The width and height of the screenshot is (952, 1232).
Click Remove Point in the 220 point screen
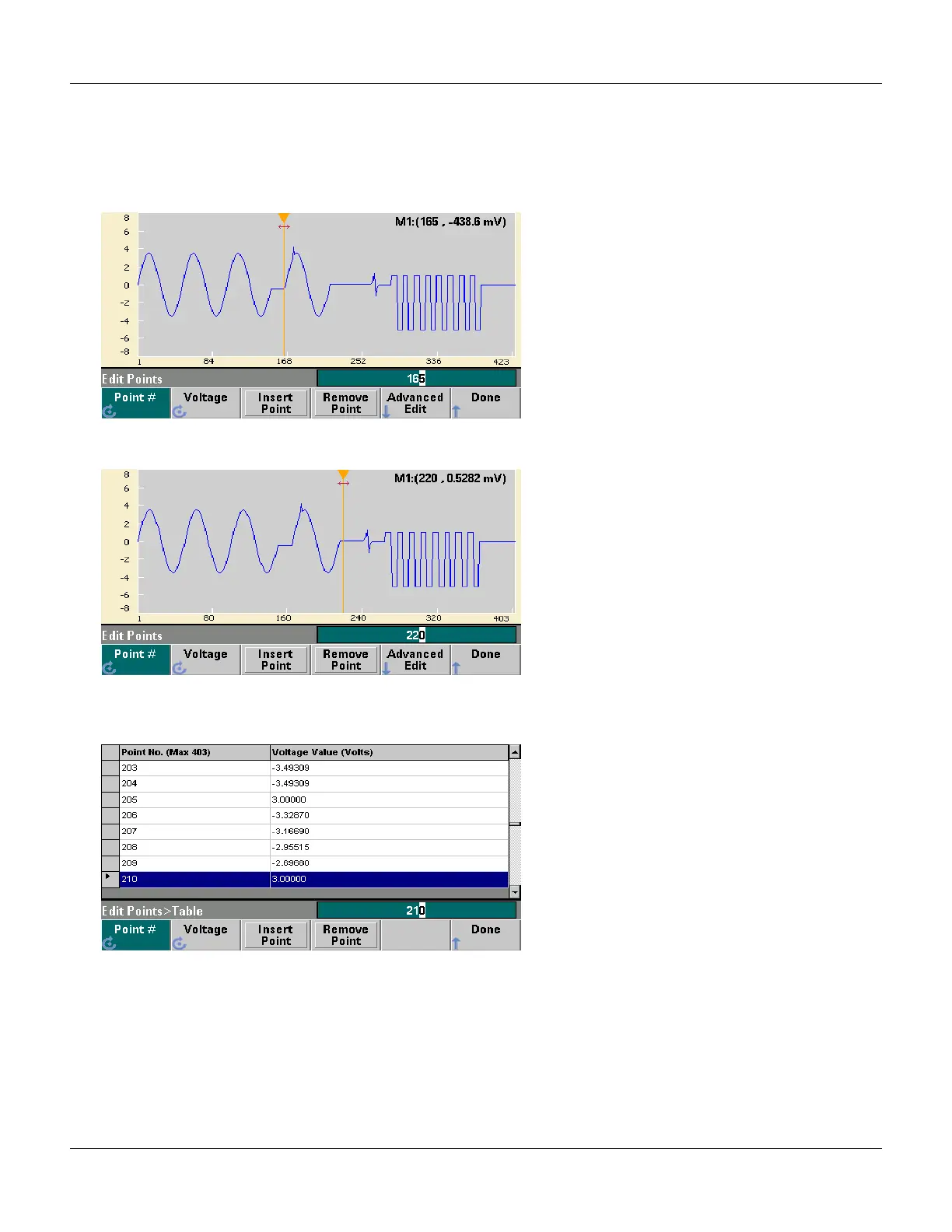click(x=346, y=660)
